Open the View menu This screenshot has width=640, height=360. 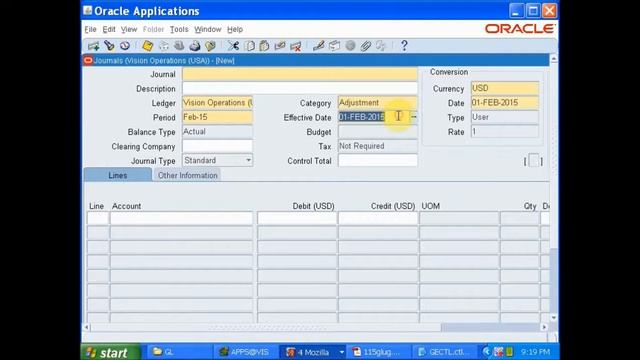pyautogui.click(x=129, y=29)
